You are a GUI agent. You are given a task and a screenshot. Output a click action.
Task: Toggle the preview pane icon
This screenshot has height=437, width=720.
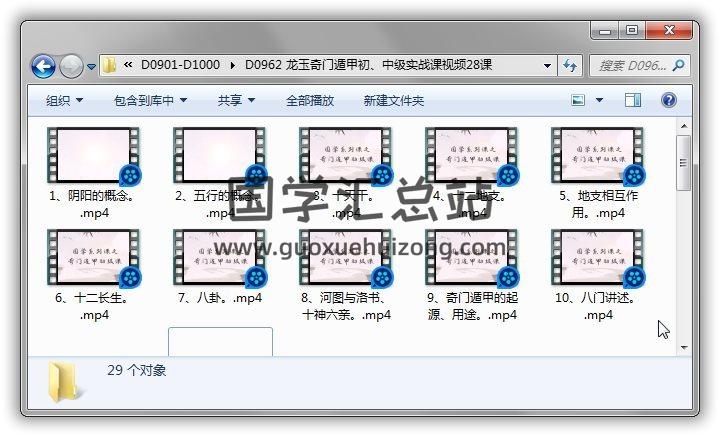[x=633, y=100]
